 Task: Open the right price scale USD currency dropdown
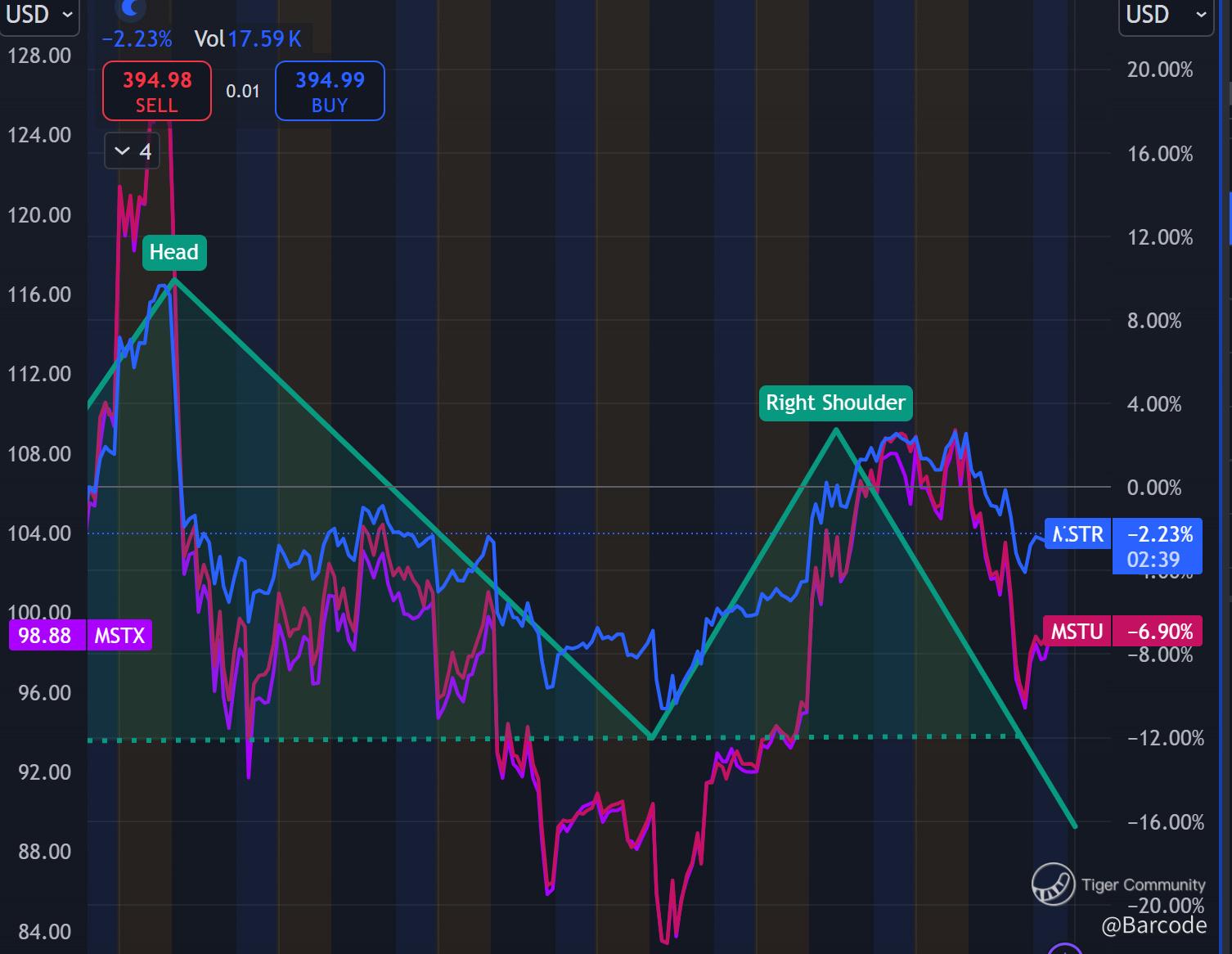[x=1167, y=16]
